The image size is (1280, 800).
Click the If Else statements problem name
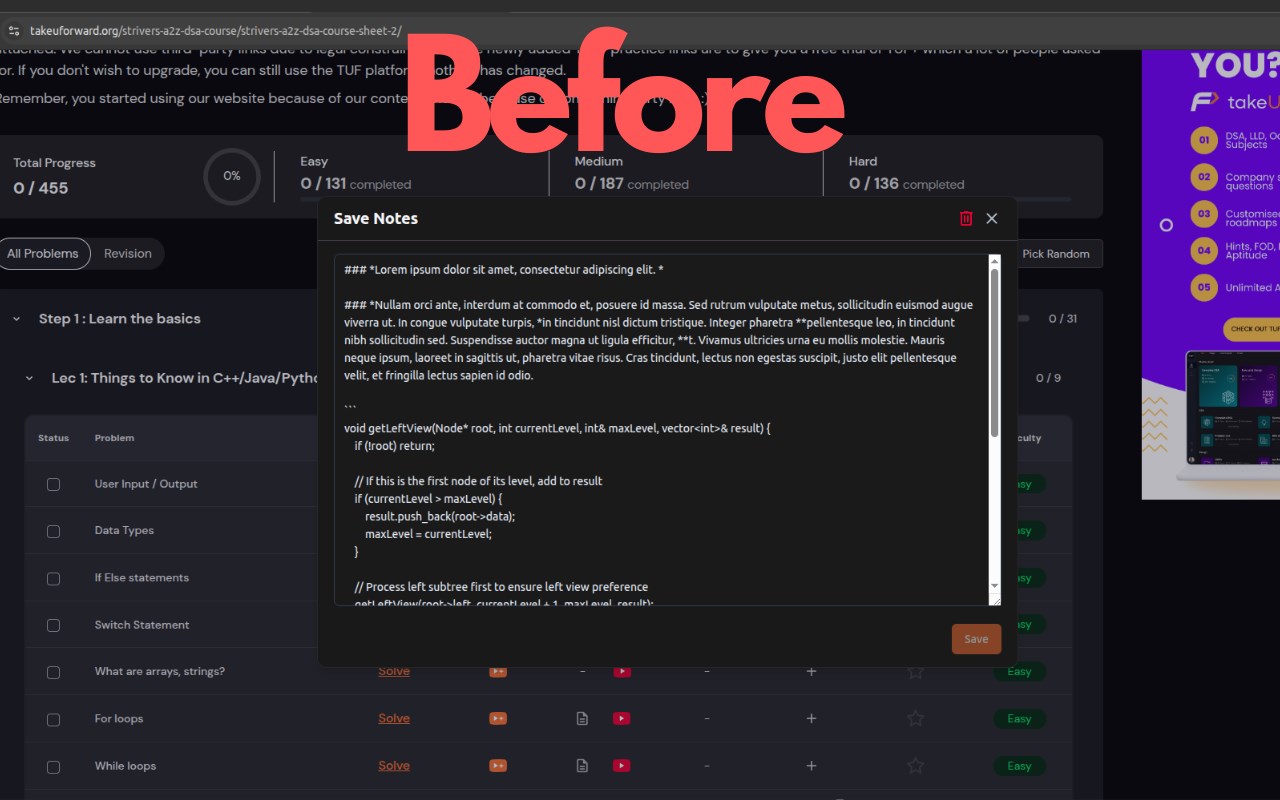(142, 578)
